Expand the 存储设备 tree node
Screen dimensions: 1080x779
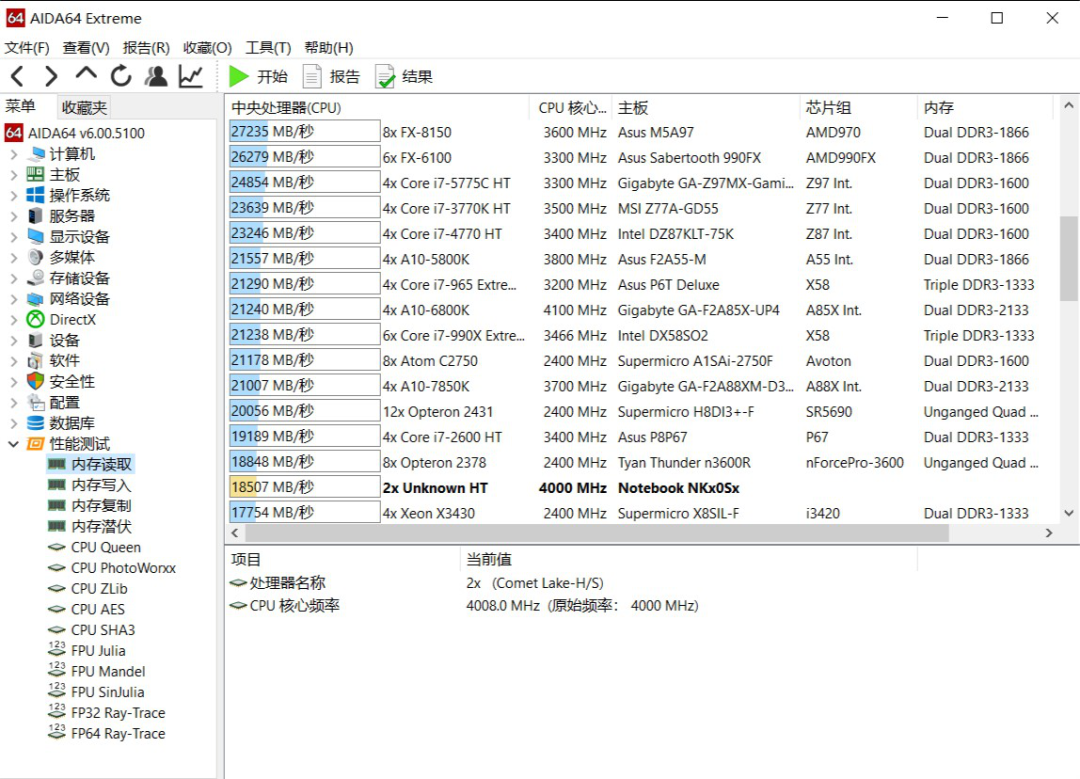14,278
